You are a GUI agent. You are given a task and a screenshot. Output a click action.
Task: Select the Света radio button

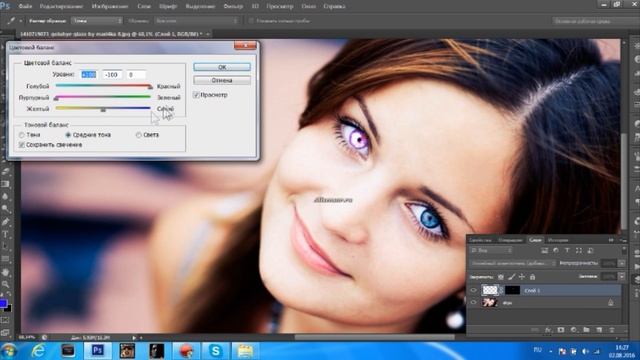click(x=139, y=135)
